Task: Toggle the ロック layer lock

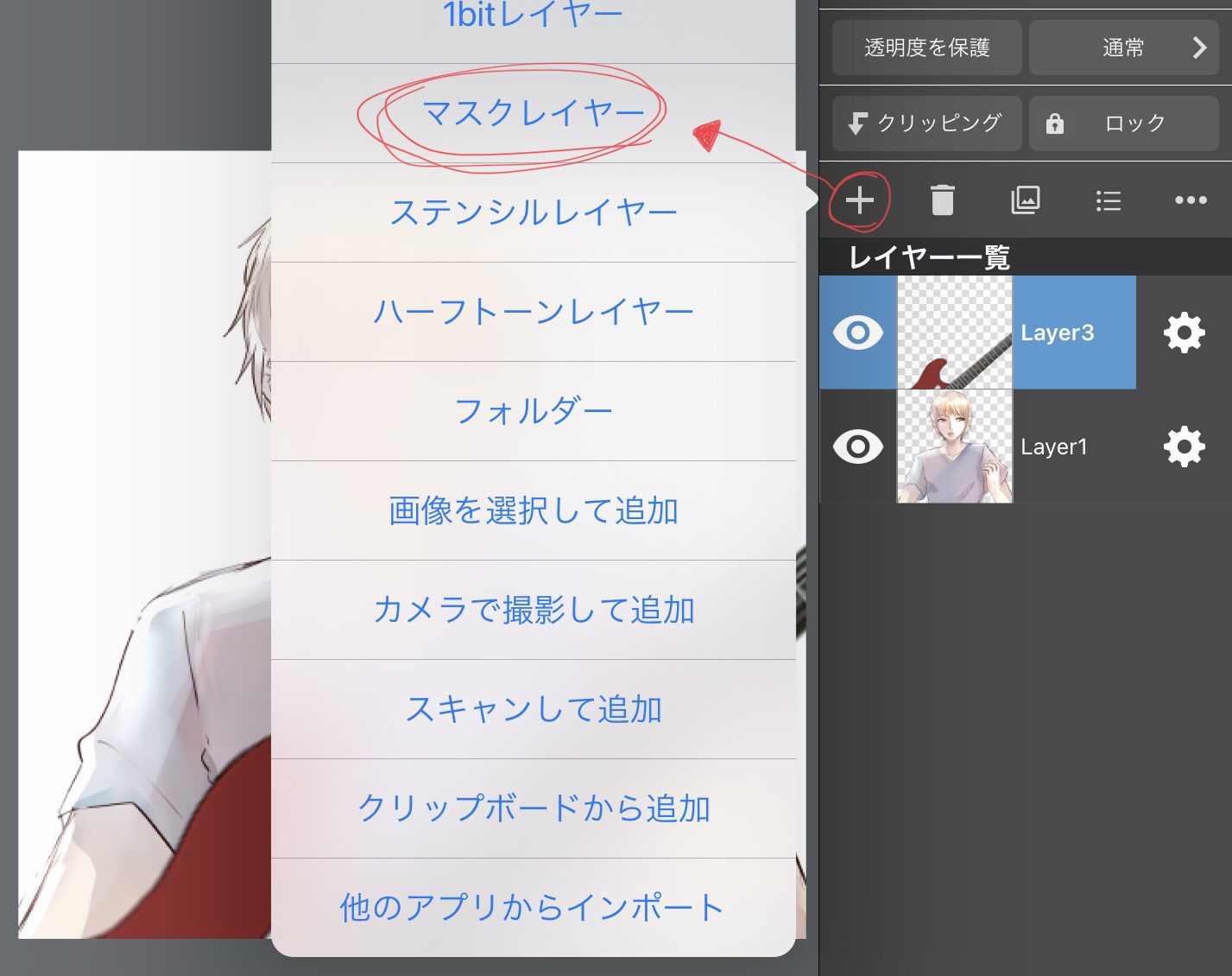Action: point(1123,124)
